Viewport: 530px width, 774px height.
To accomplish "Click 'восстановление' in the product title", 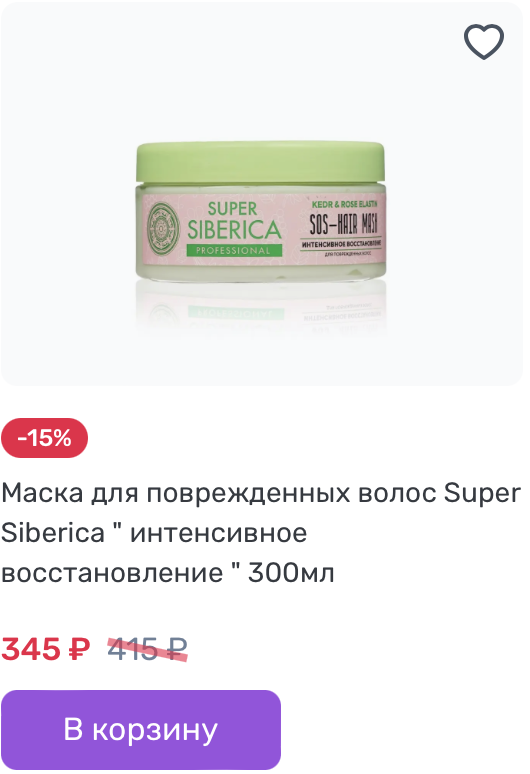I will click(x=112, y=574).
